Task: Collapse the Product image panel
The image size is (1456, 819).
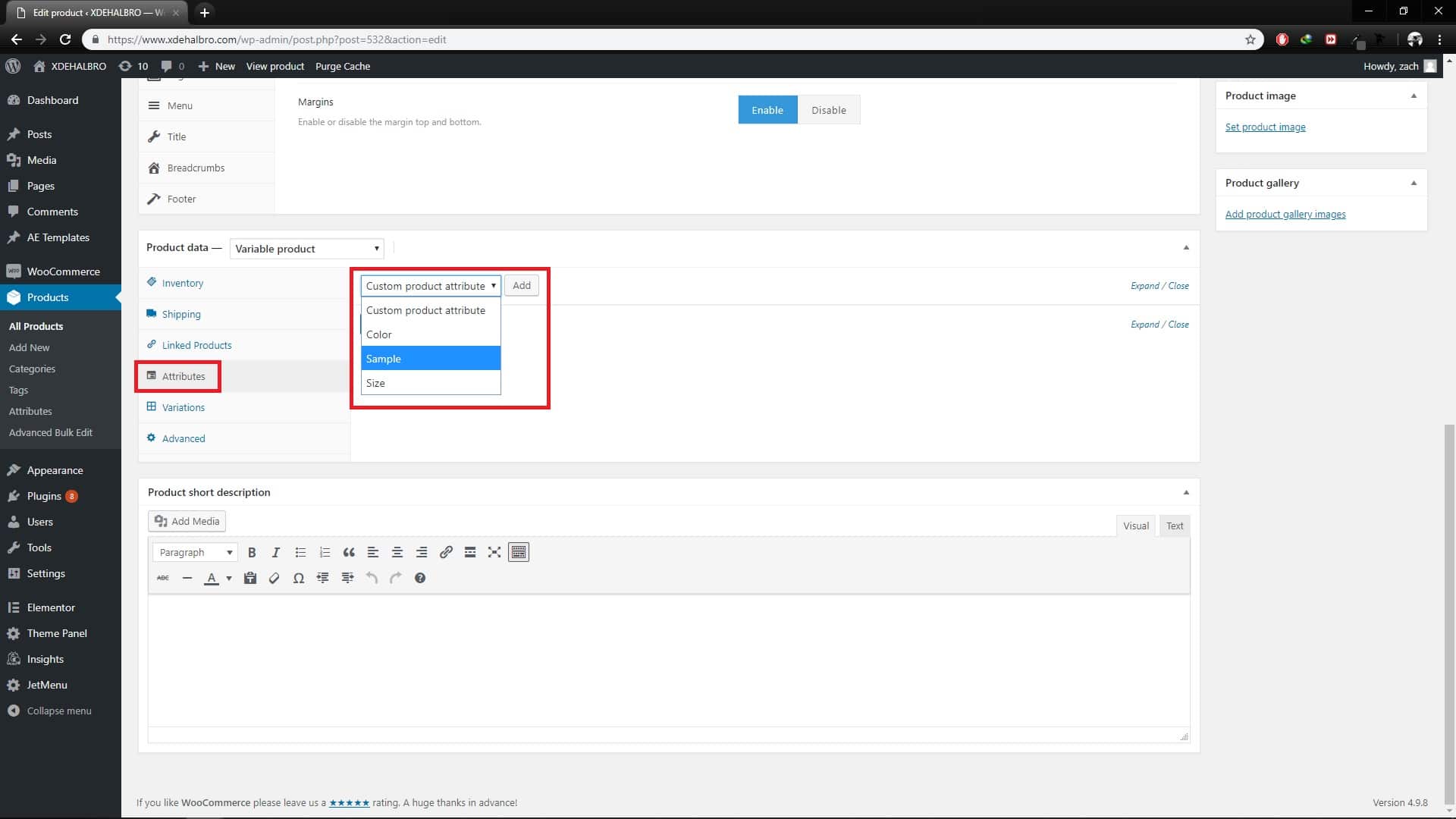Action: 1414,96
